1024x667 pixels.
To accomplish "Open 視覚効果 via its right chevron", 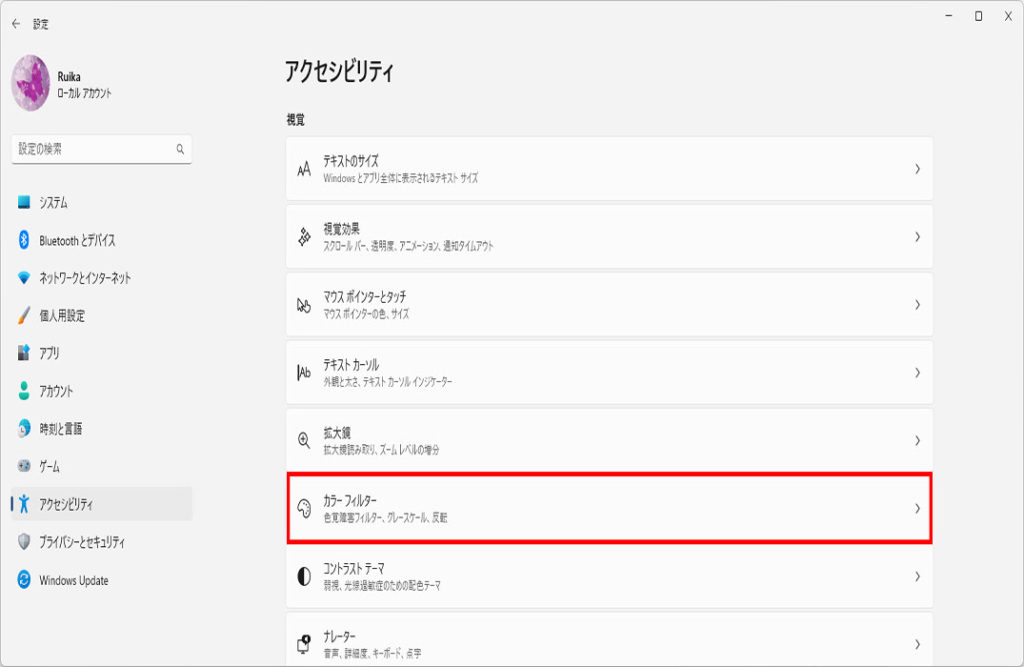I will coord(916,237).
